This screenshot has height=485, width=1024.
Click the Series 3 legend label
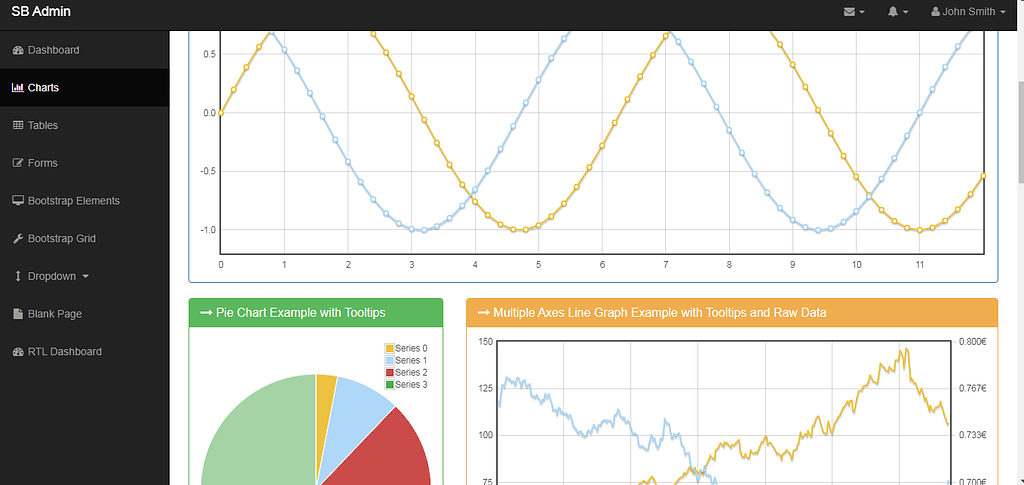pos(411,385)
